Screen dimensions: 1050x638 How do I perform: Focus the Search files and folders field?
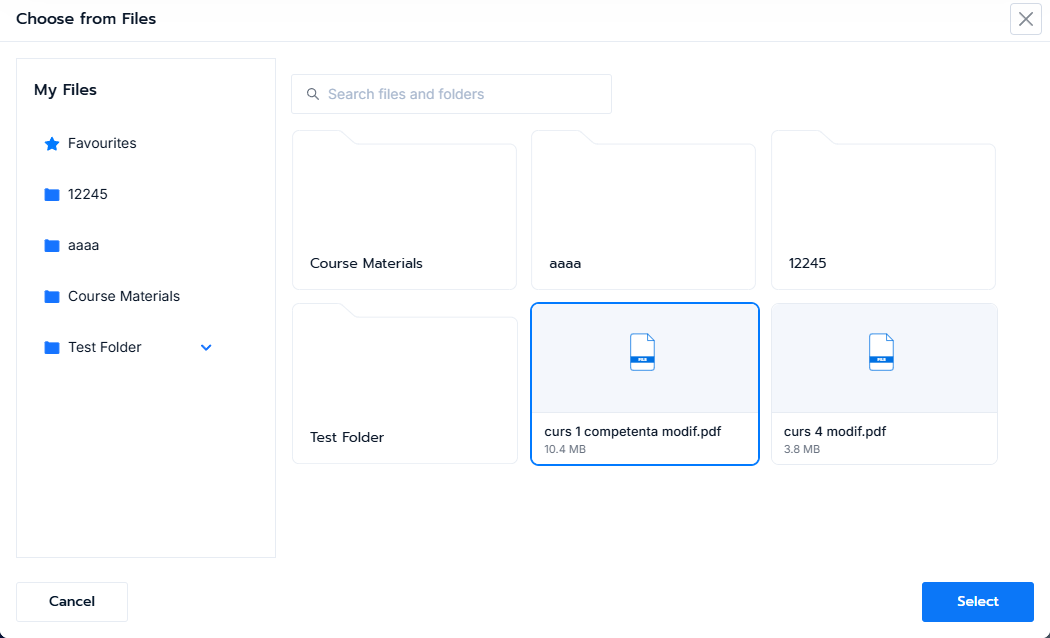point(451,94)
